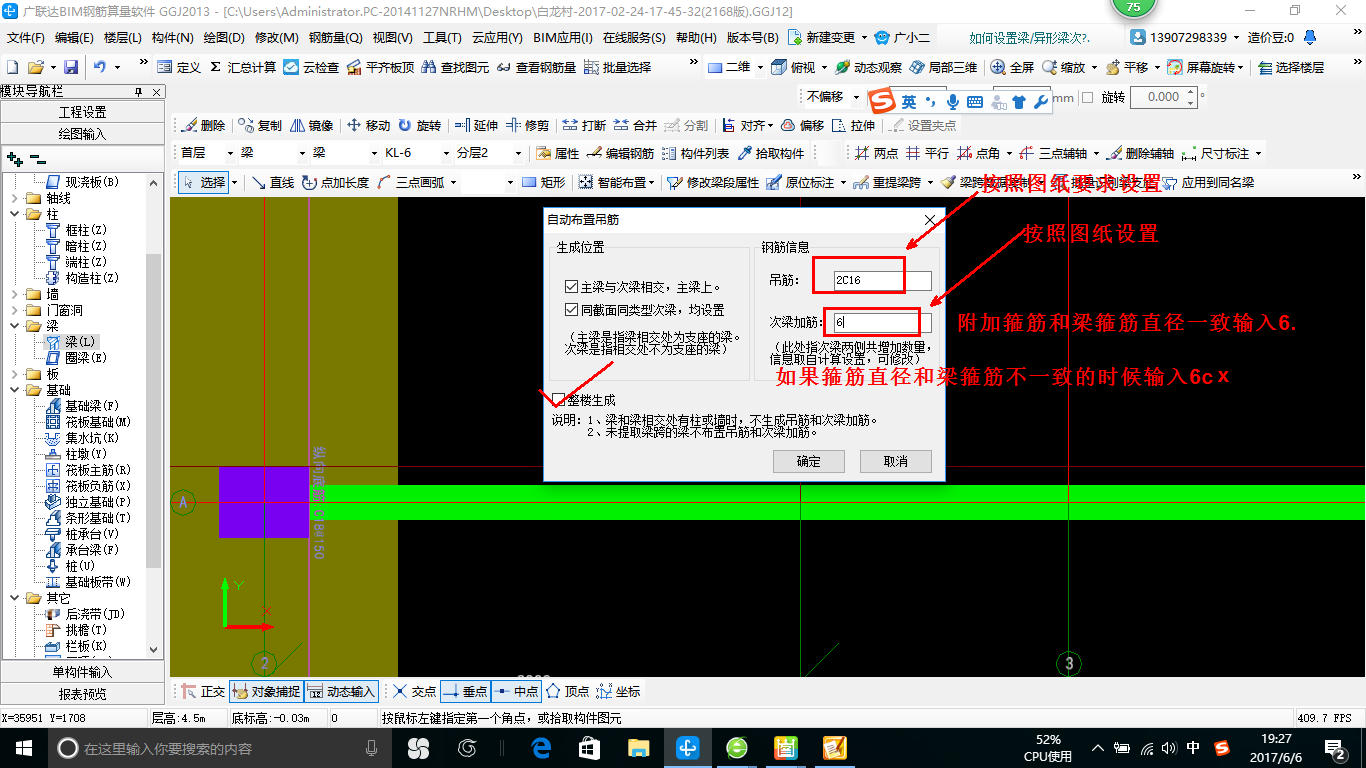Open the 定义 (Define) tool
The image size is (1366, 768).
(x=179, y=67)
